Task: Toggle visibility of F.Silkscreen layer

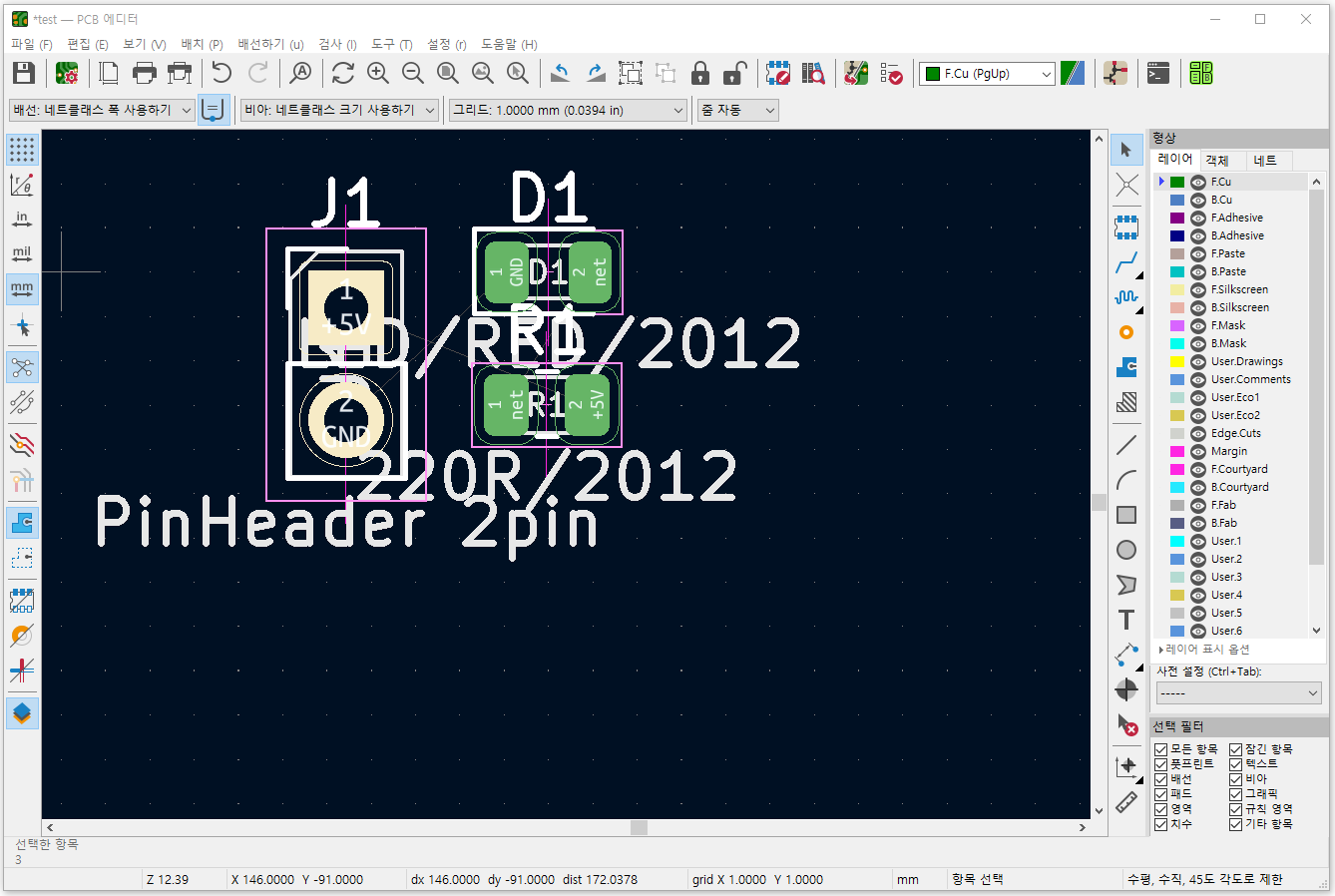Action: point(1198,289)
